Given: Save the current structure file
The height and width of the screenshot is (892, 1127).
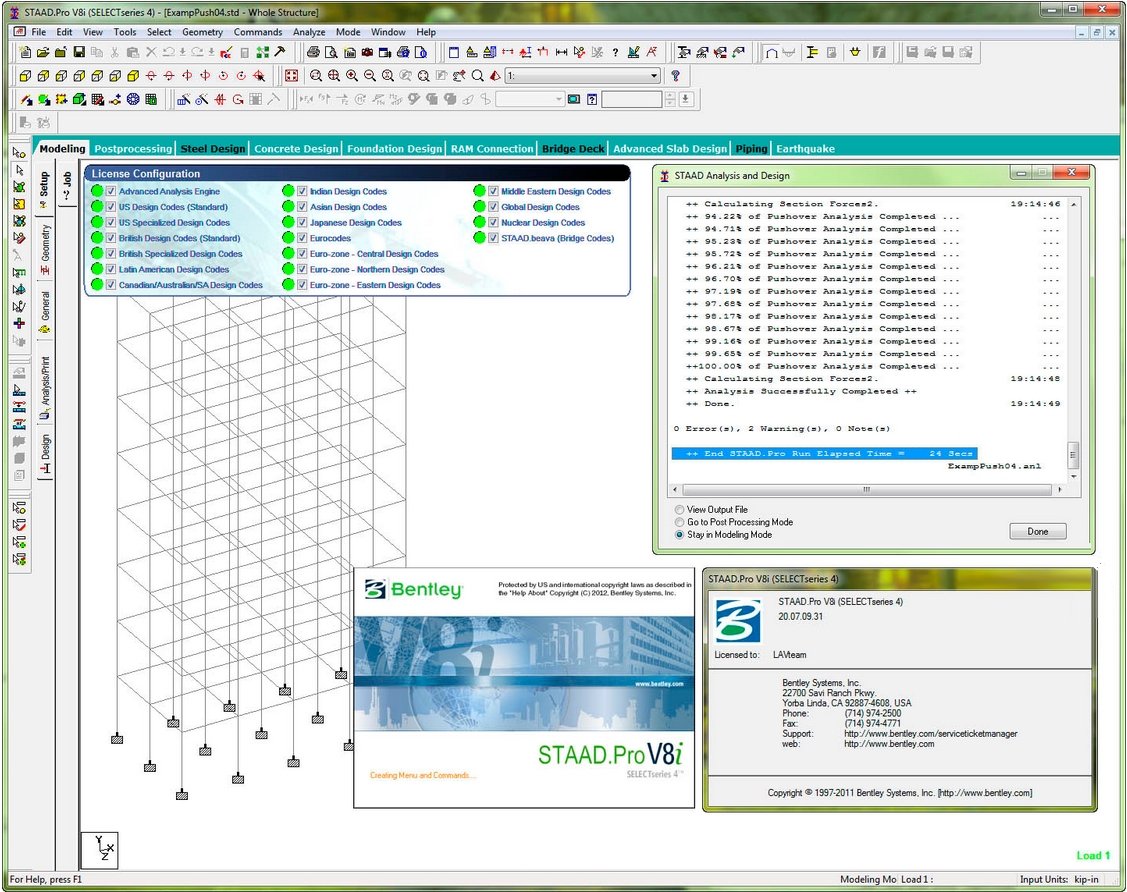Looking at the screenshot, I should coord(79,52).
